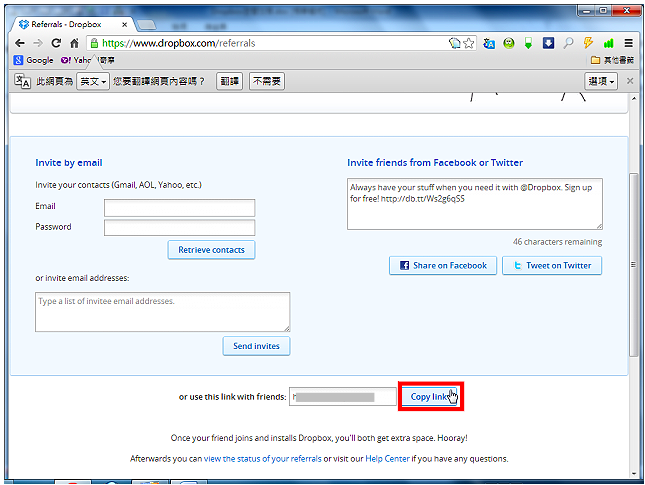Image resolution: width=645 pixels, height=485 pixels.
Task: Open the translator extension icon
Action: click(489, 43)
